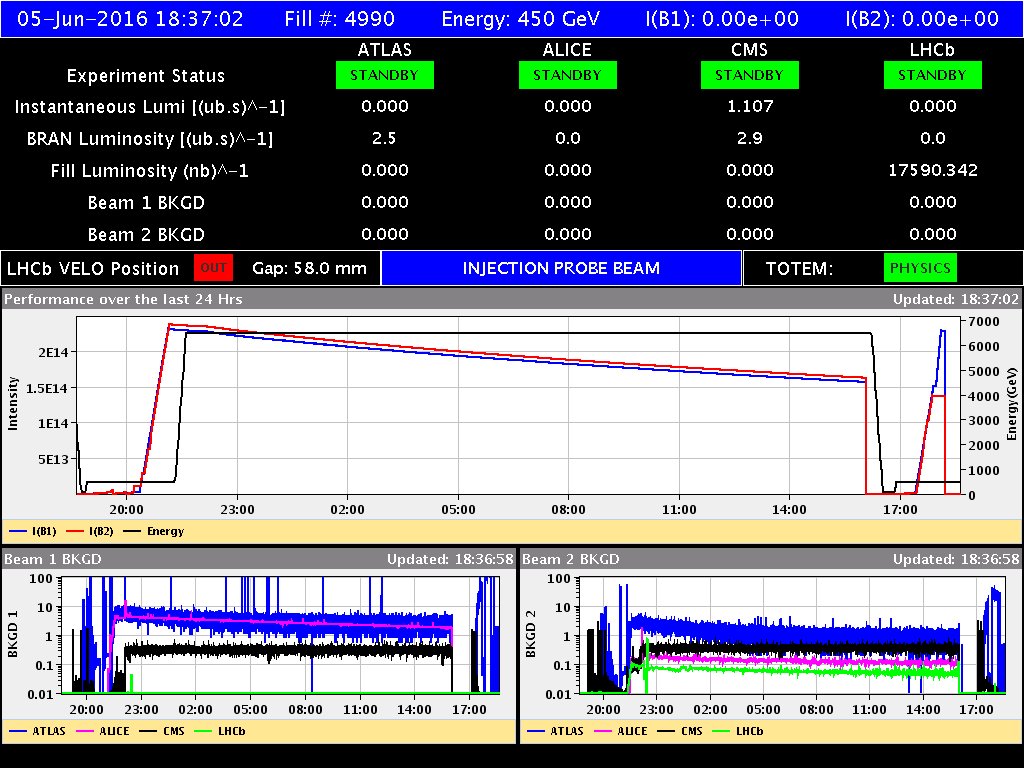Click the date and time 05-Jun-2016 18:37:02

130,18
